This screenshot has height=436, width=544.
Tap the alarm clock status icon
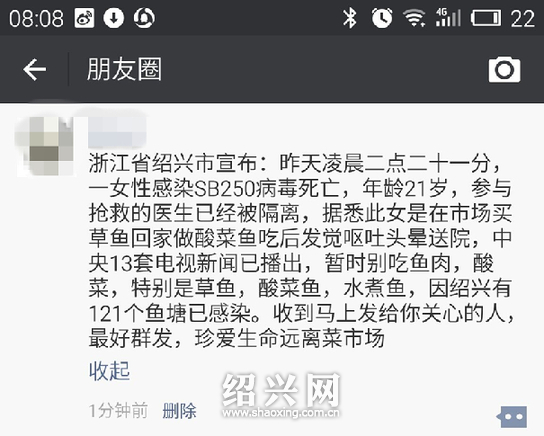tap(382, 18)
